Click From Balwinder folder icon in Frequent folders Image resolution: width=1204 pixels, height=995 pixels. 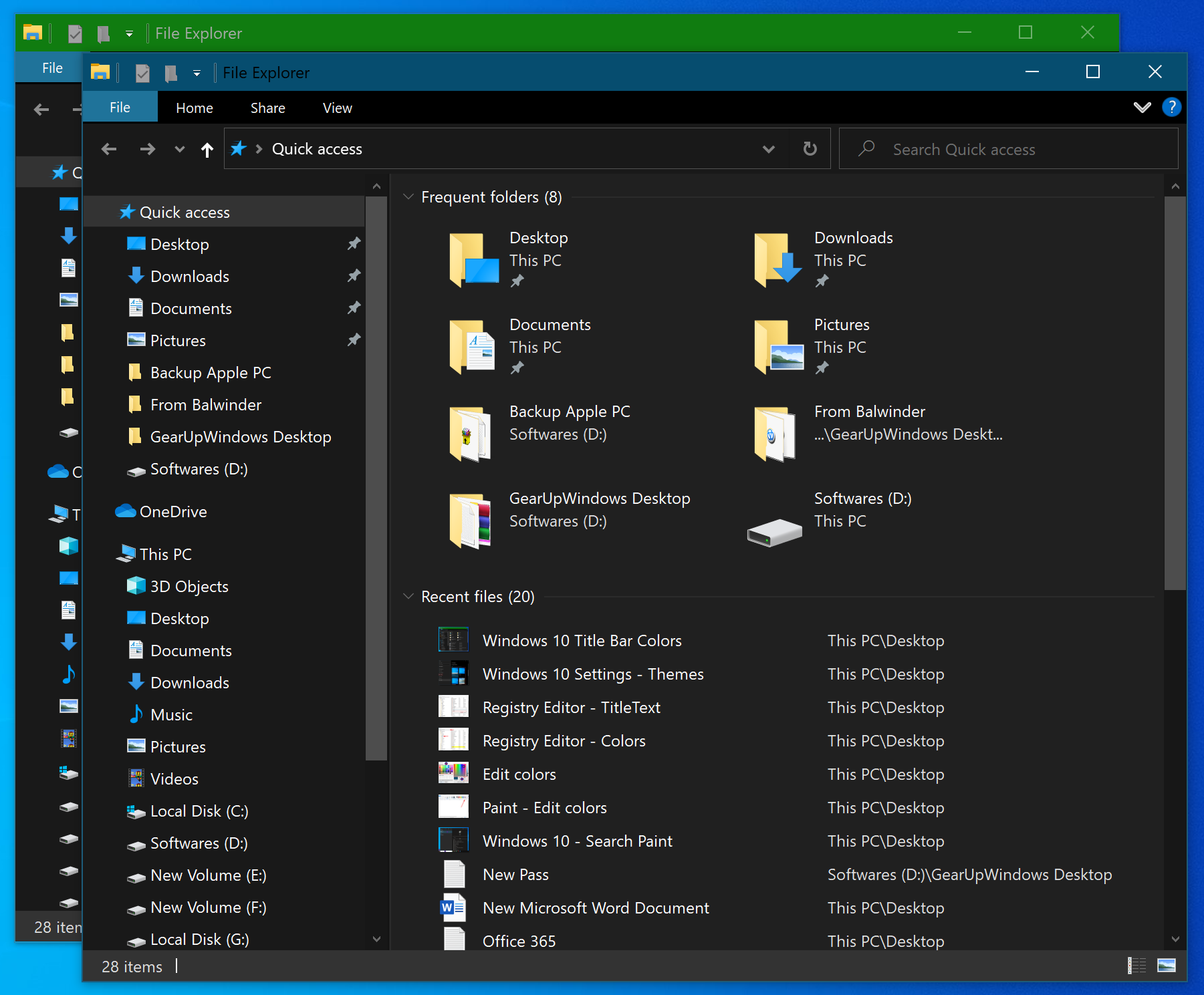coord(775,434)
